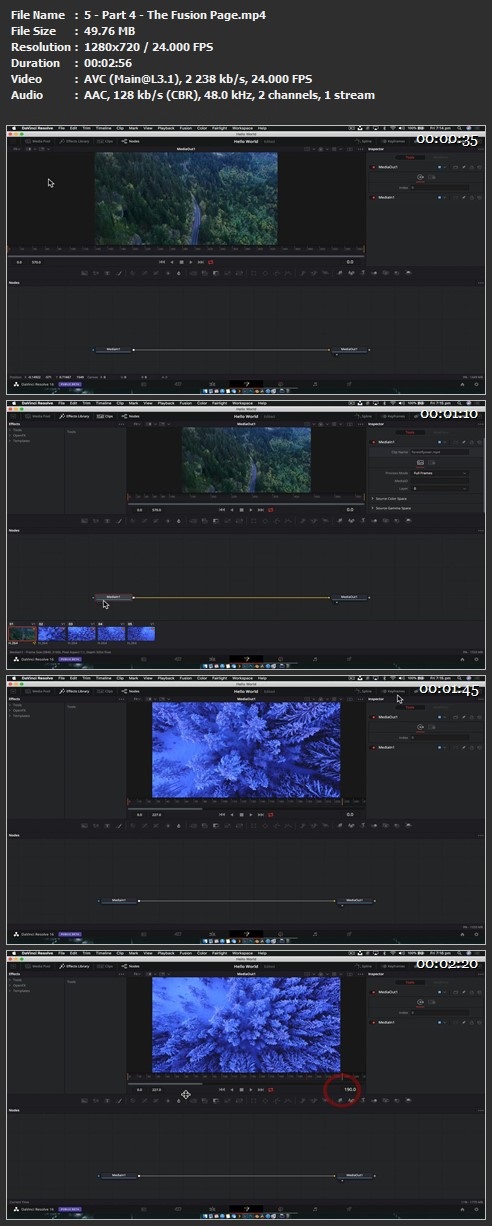
Task: Click play forward icon in the 00:00:35 frame
Action: click(191, 261)
